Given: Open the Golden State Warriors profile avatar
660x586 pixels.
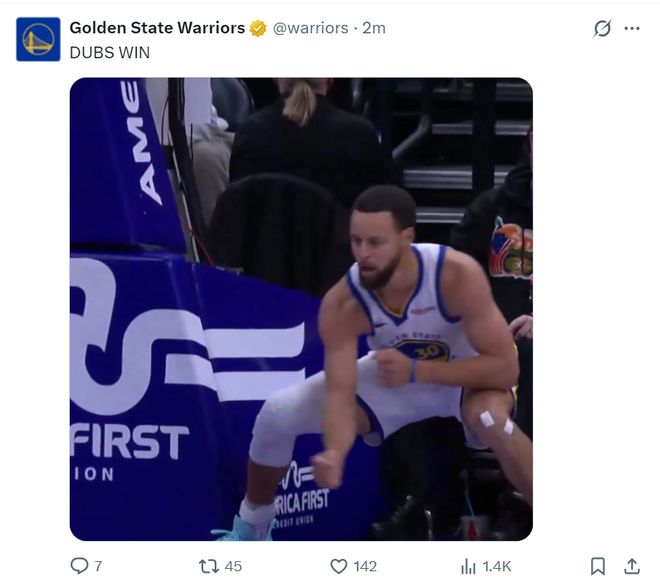Looking at the screenshot, I should (38, 39).
